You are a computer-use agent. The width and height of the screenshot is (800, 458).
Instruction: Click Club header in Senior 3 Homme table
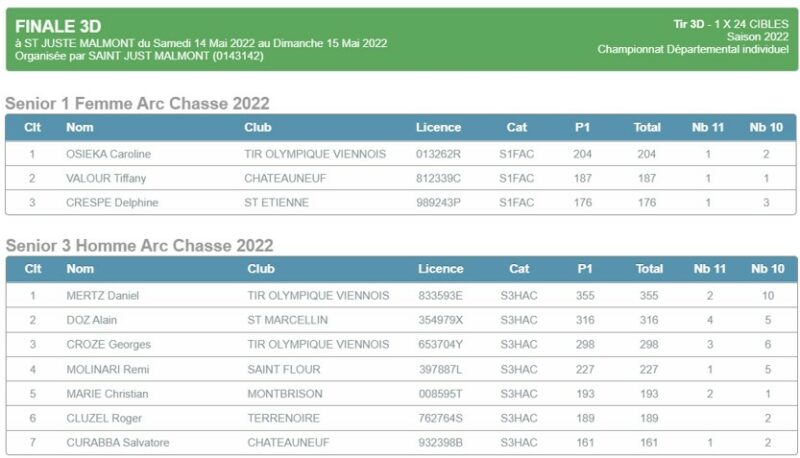261,269
